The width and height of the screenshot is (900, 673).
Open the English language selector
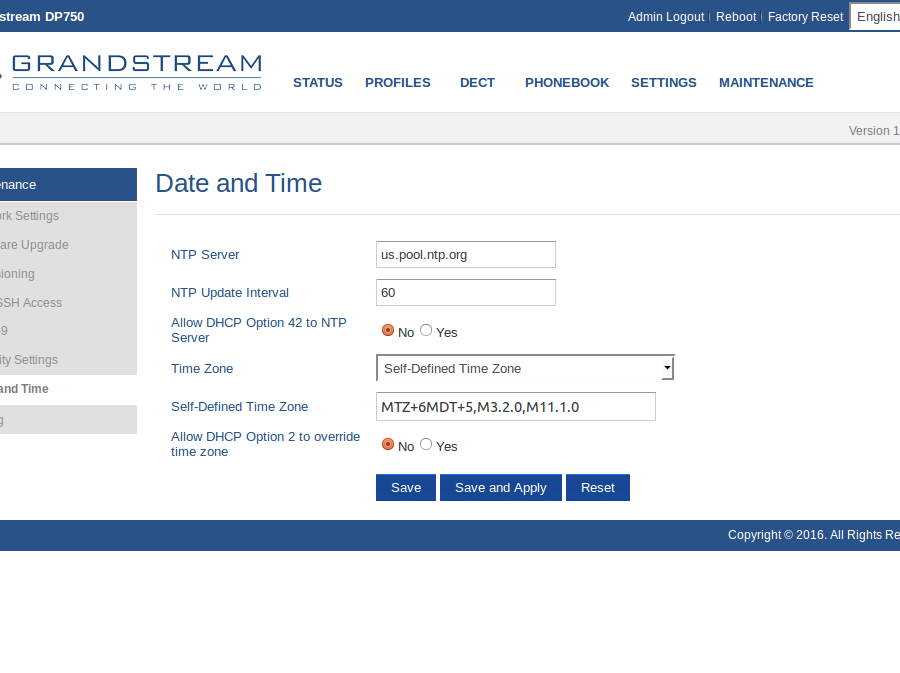876,16
